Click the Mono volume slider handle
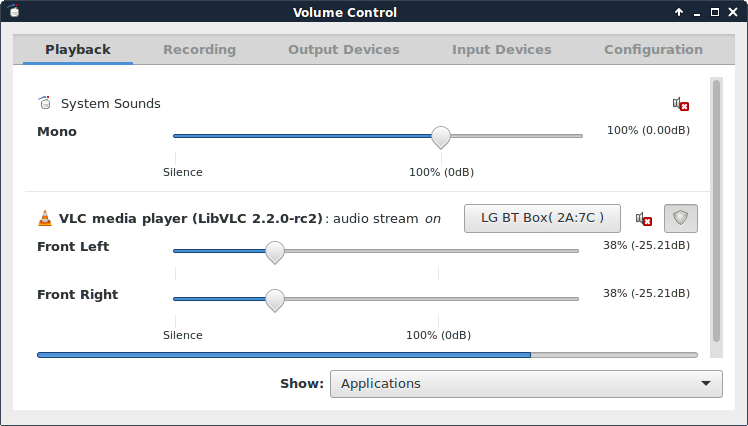The height and width of the screenshot is (426, 748). point(440,136)
